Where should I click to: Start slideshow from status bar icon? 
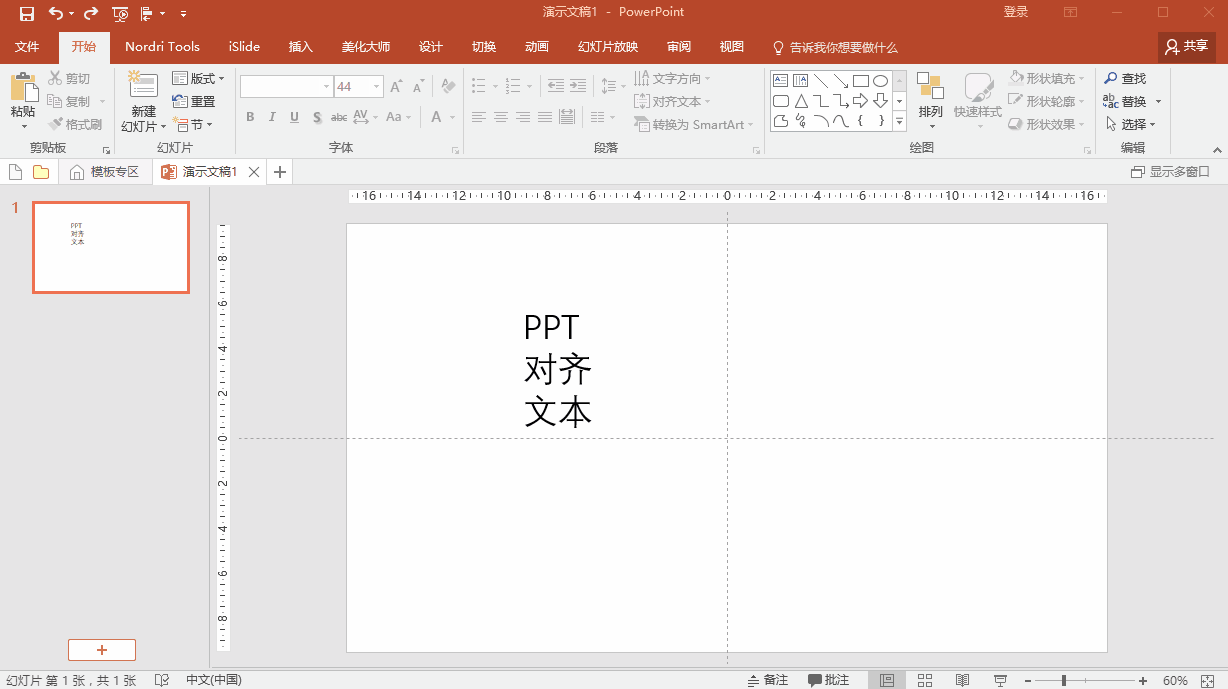[1001, 680]
